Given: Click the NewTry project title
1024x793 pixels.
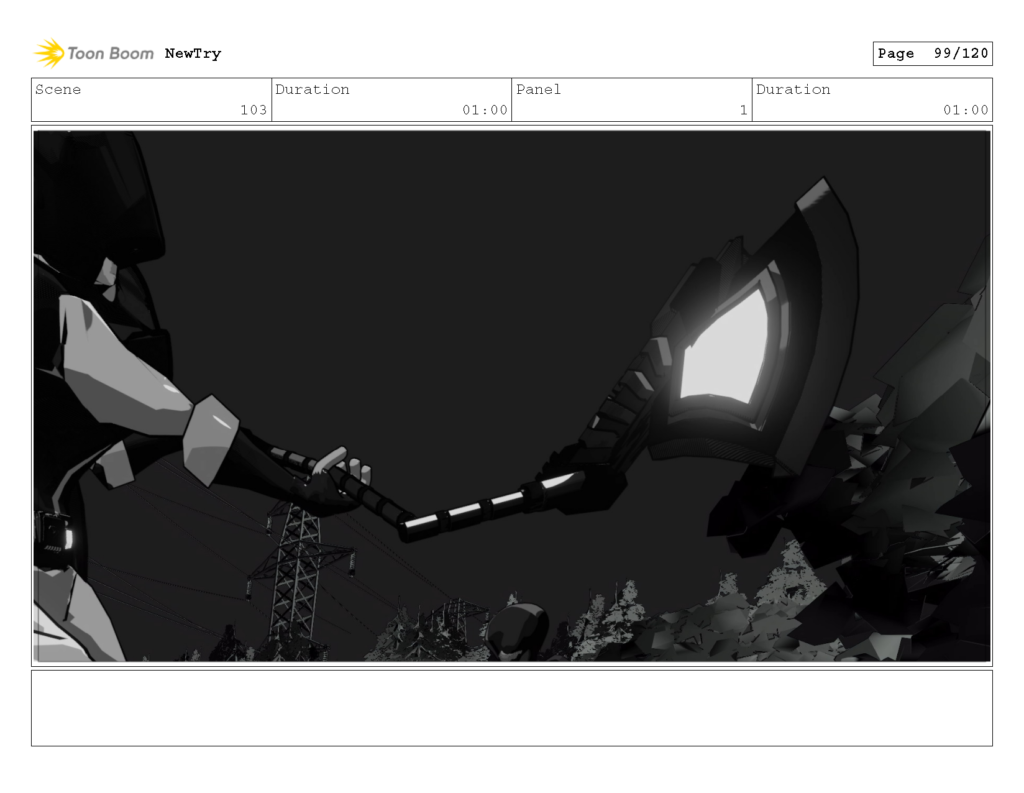Looking at the screenshot, I should click(192, 53).
